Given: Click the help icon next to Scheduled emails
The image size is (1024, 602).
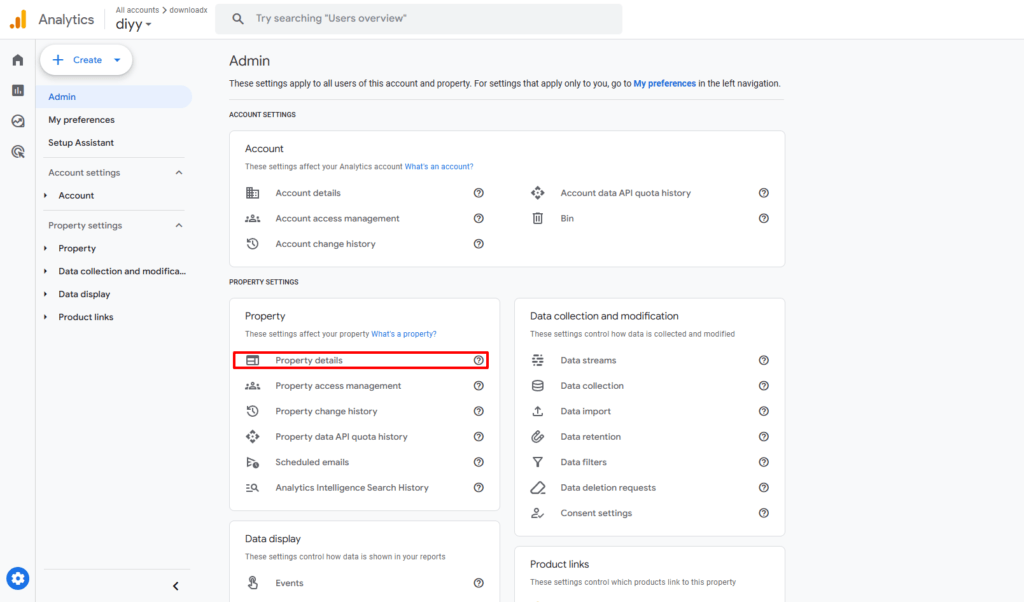Looking at the screenshot, I should (x=479, y=462).
